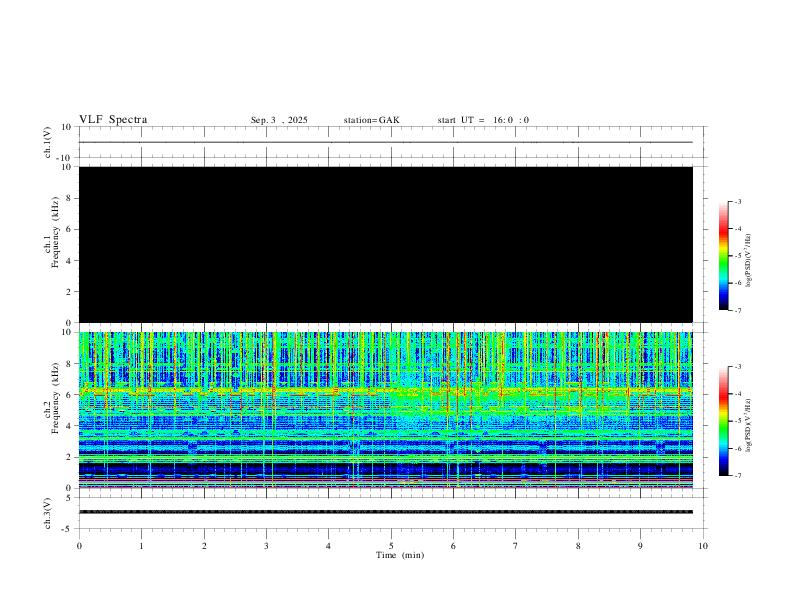The height and width of the screenshot is (612, 792).
Task: Click the "-7" tick on lower color bar
Action: 738,476
